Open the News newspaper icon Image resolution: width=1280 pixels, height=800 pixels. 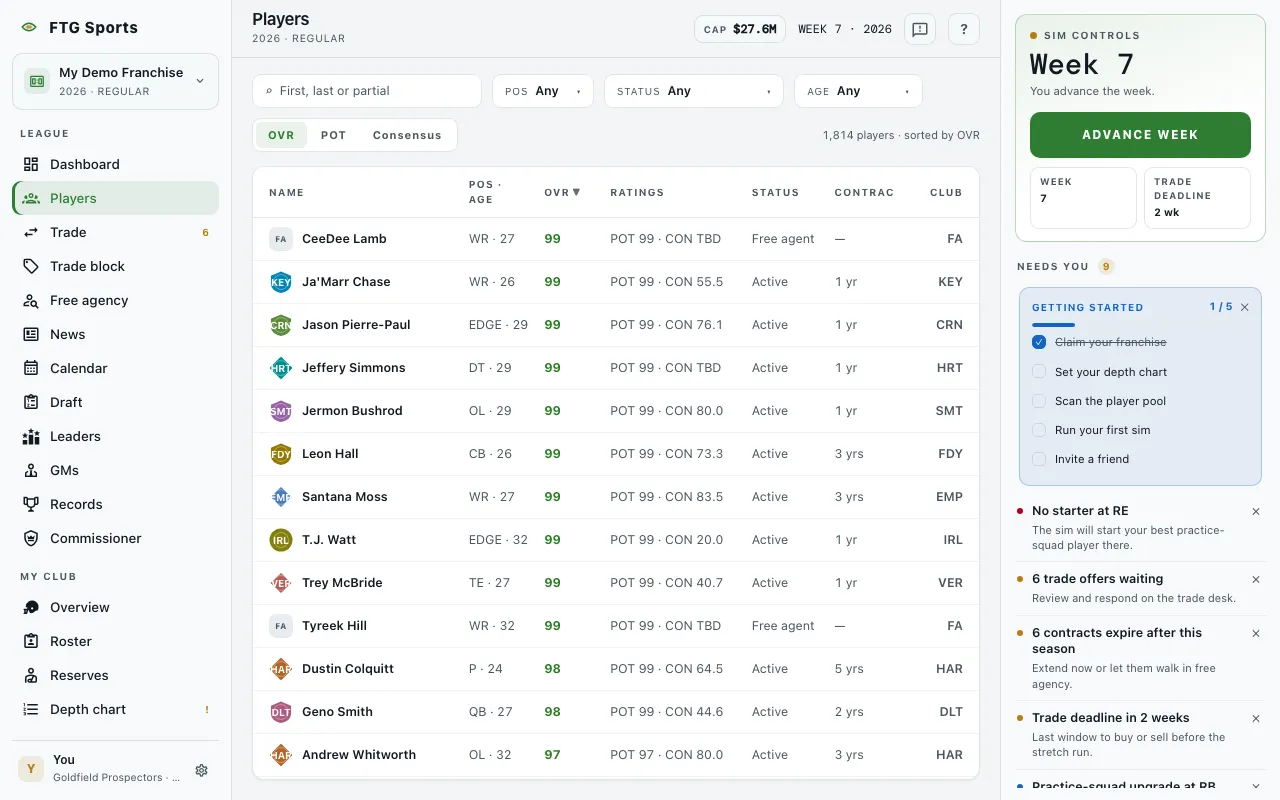click(x=31, y=334)
